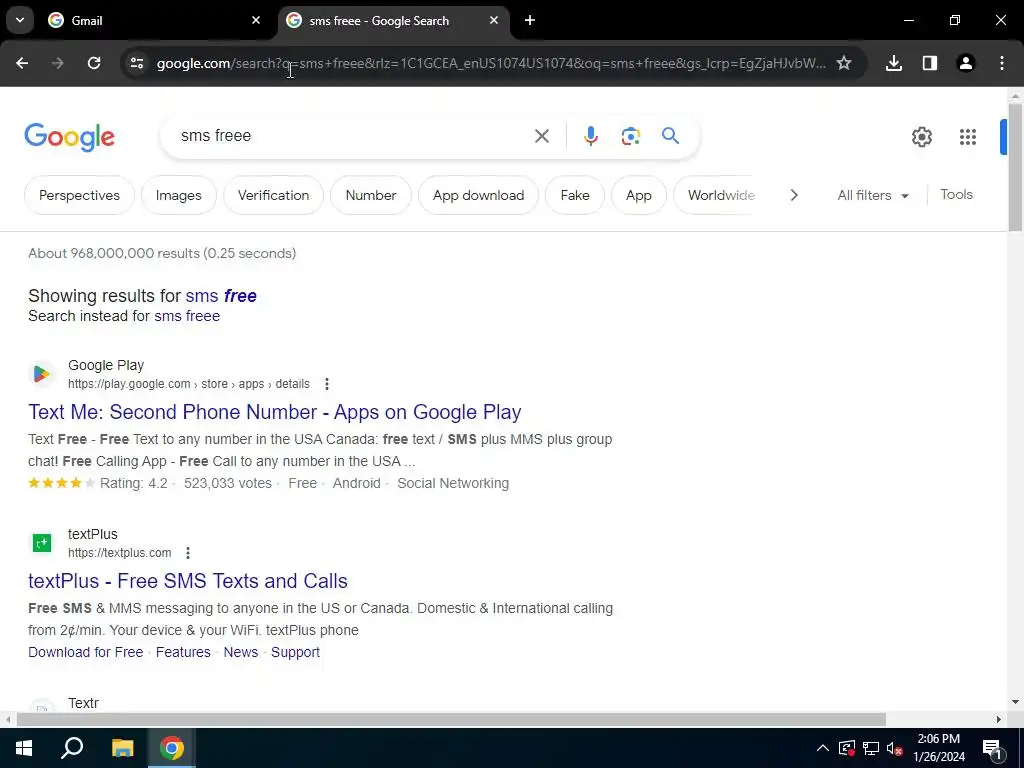The width and height of the screenshot is (1024, 768).
Task: Open Text Me: Second Phone Number result
Action: (x=274, y=412)
